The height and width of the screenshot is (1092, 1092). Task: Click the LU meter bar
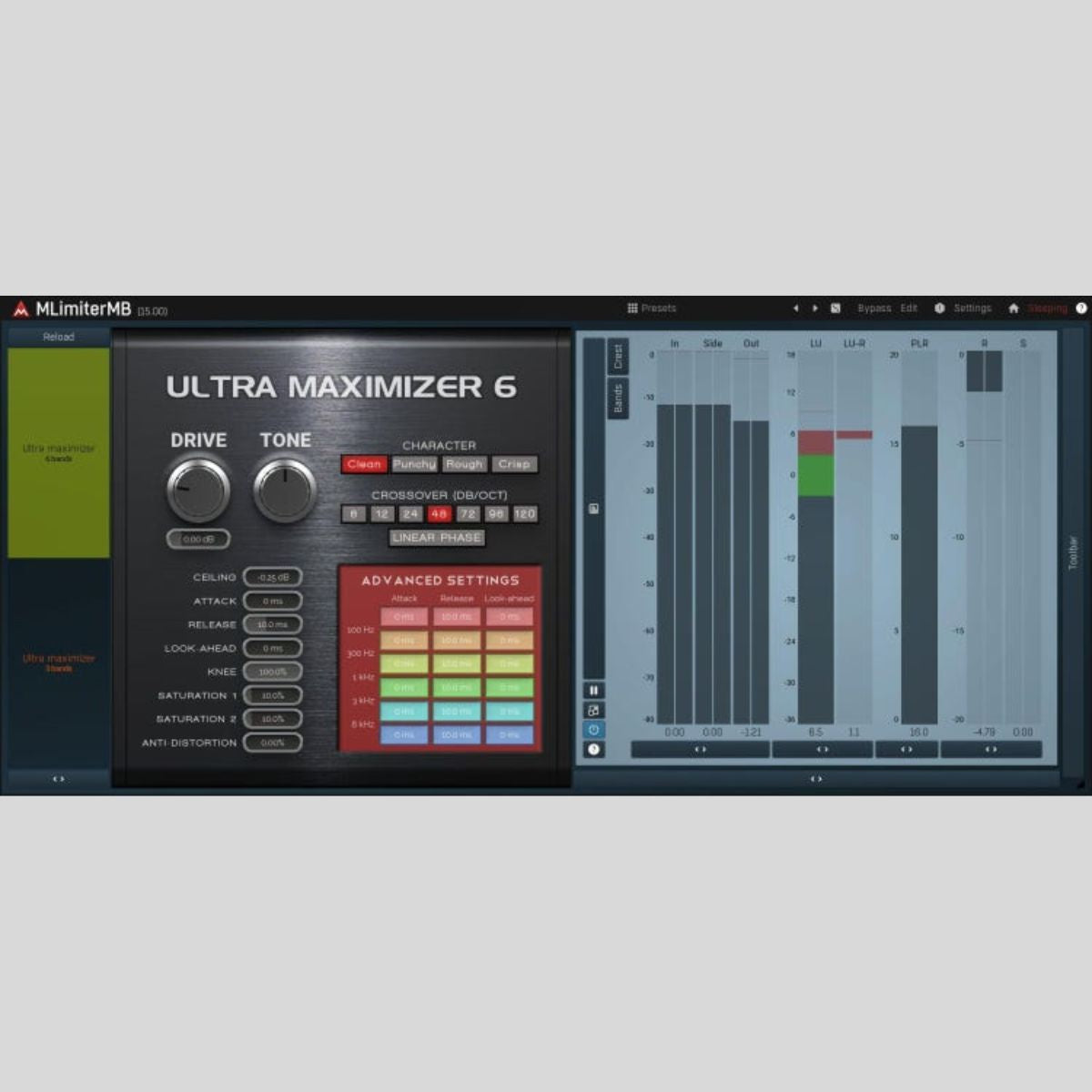pyautogui.click(x=815, y=539)
